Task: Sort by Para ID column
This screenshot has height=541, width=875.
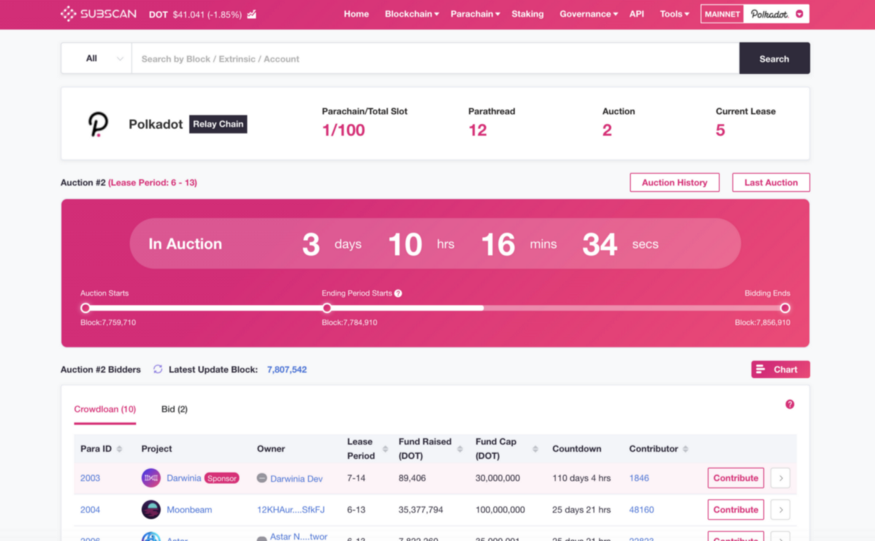Action: click(119, 449)
